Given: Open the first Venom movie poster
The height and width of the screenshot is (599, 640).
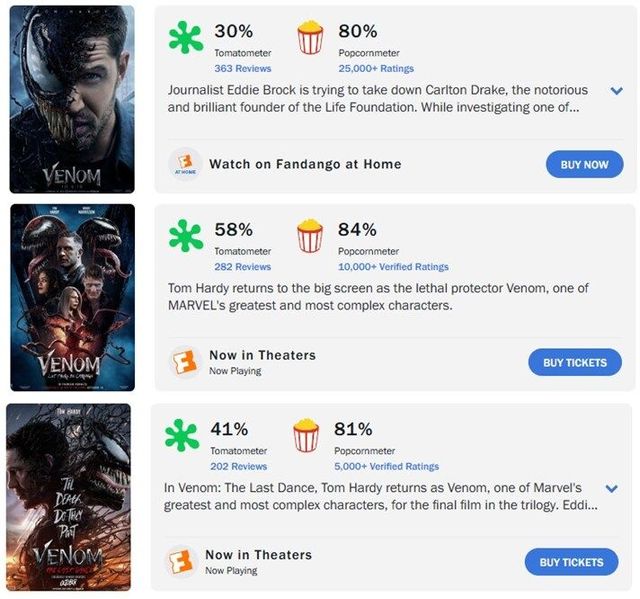Looking at the screenshot, I should (72, 99).
